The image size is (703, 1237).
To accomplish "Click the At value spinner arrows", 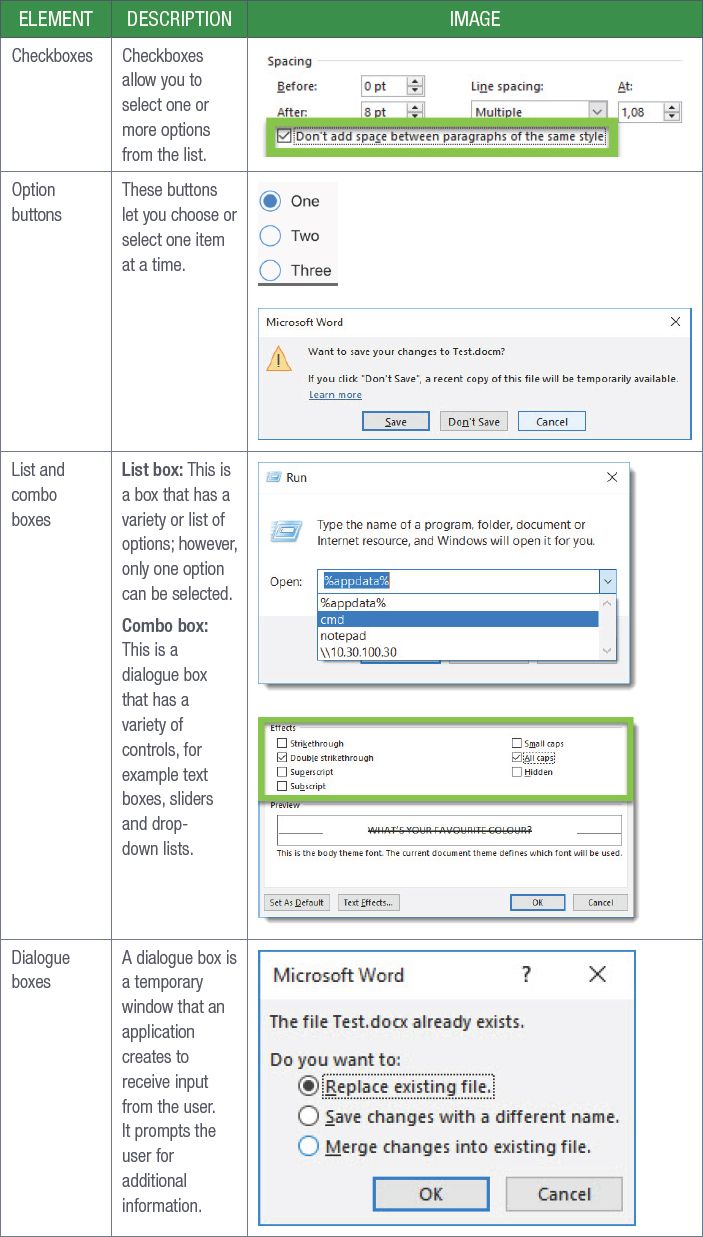I will (672, 112).
